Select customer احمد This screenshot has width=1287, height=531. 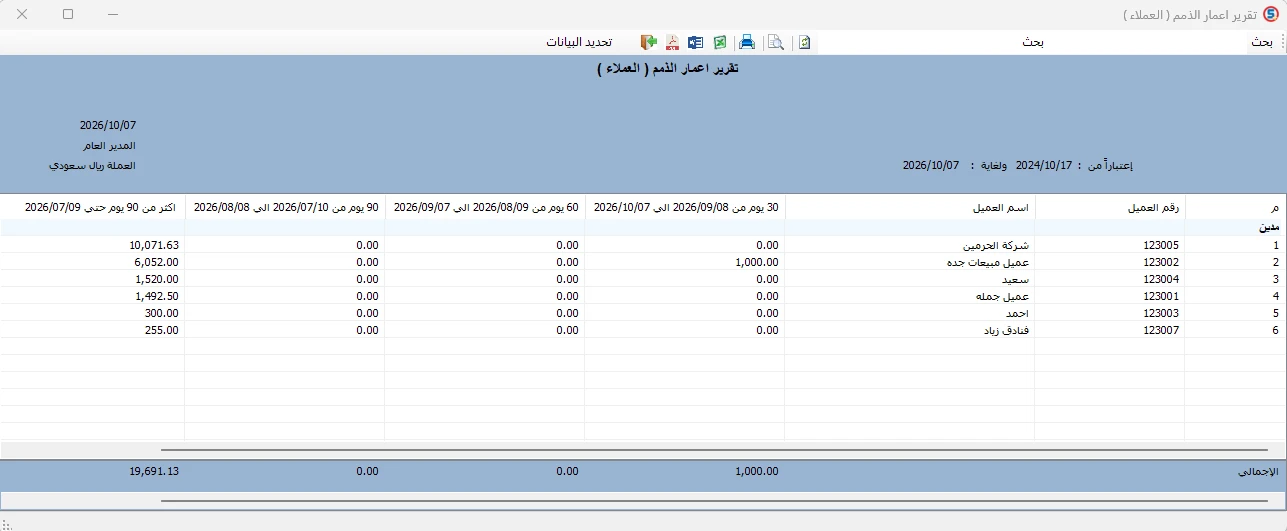pyautogui.click(x=1018, y=313)
